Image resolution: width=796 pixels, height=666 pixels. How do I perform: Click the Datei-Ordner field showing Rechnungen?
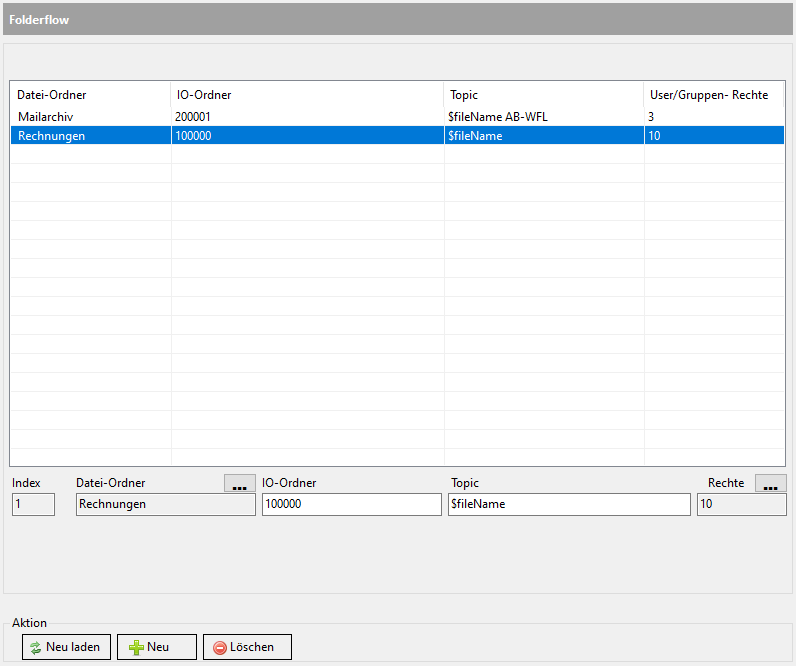point(165,505)
